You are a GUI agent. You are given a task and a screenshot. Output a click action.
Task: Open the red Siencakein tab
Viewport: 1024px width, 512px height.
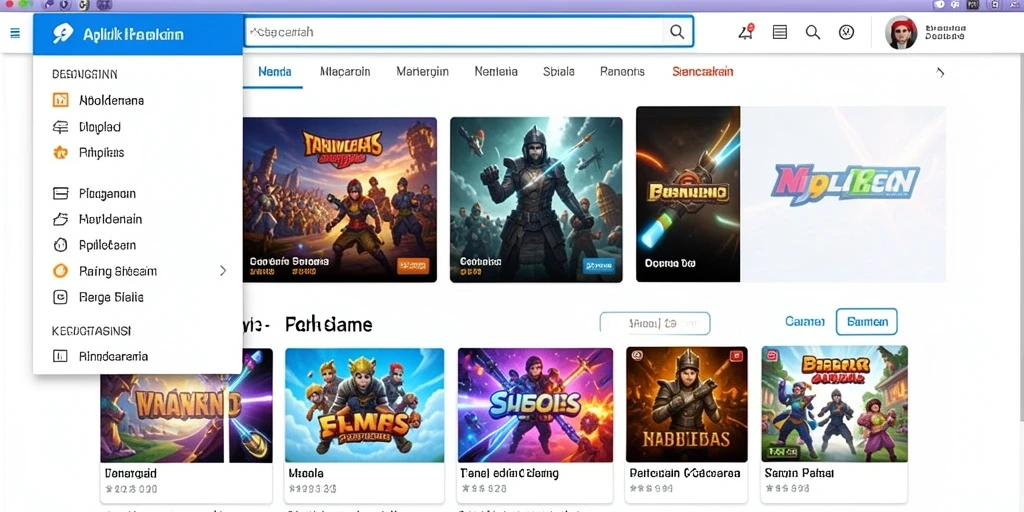click(703, 72)
